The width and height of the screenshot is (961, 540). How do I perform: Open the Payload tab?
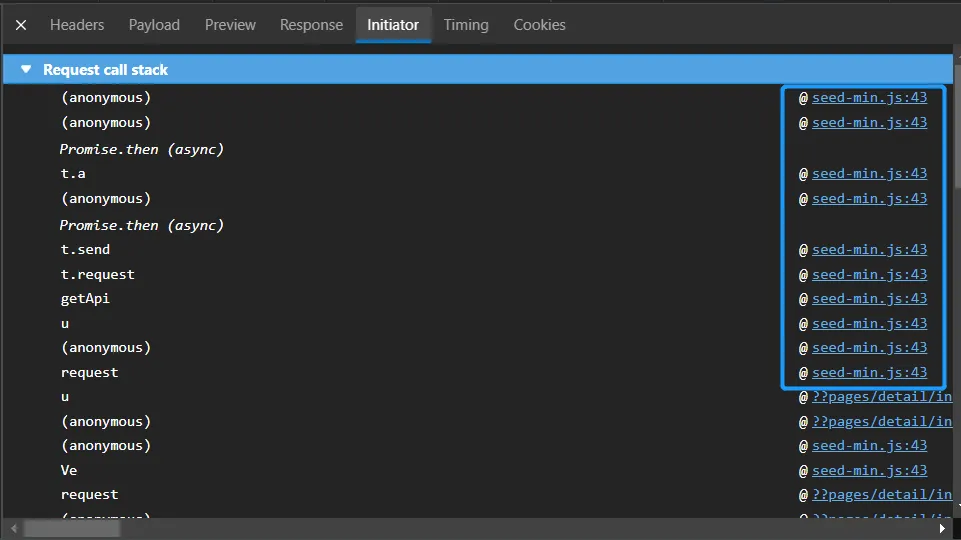coord(154,25)
